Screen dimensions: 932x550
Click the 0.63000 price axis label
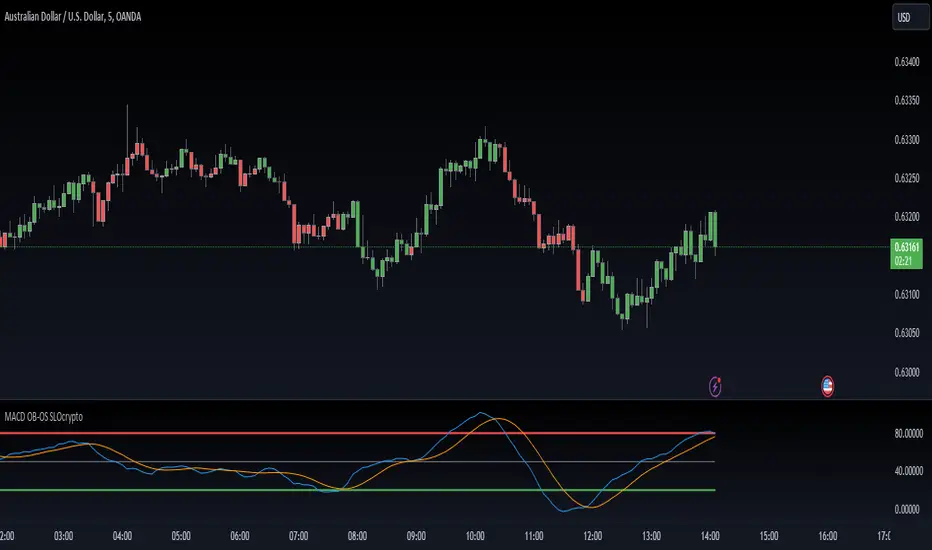click(x=906, y=372)
